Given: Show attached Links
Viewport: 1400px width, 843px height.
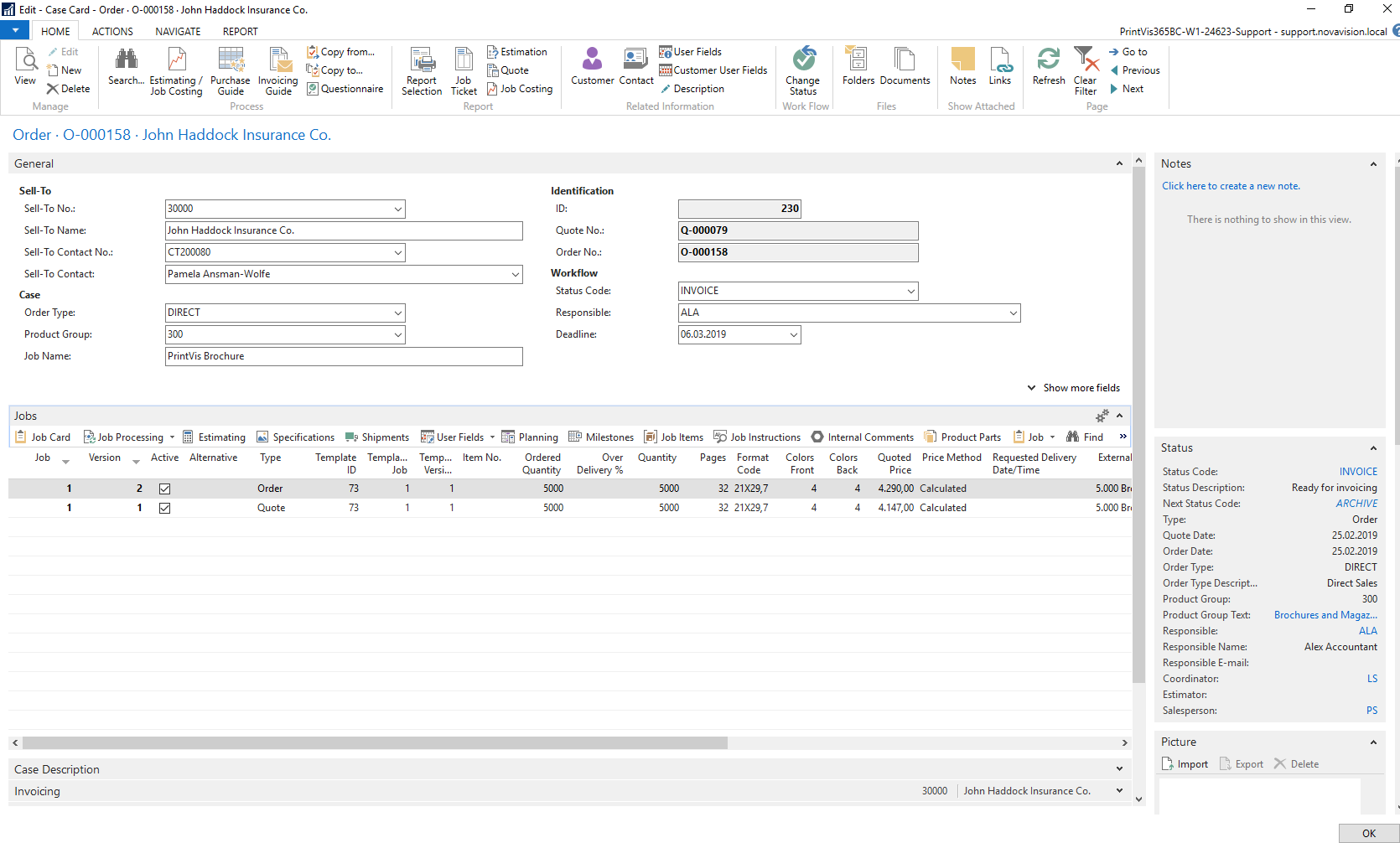Looking at the screenshot, I should pos(1000,67).
